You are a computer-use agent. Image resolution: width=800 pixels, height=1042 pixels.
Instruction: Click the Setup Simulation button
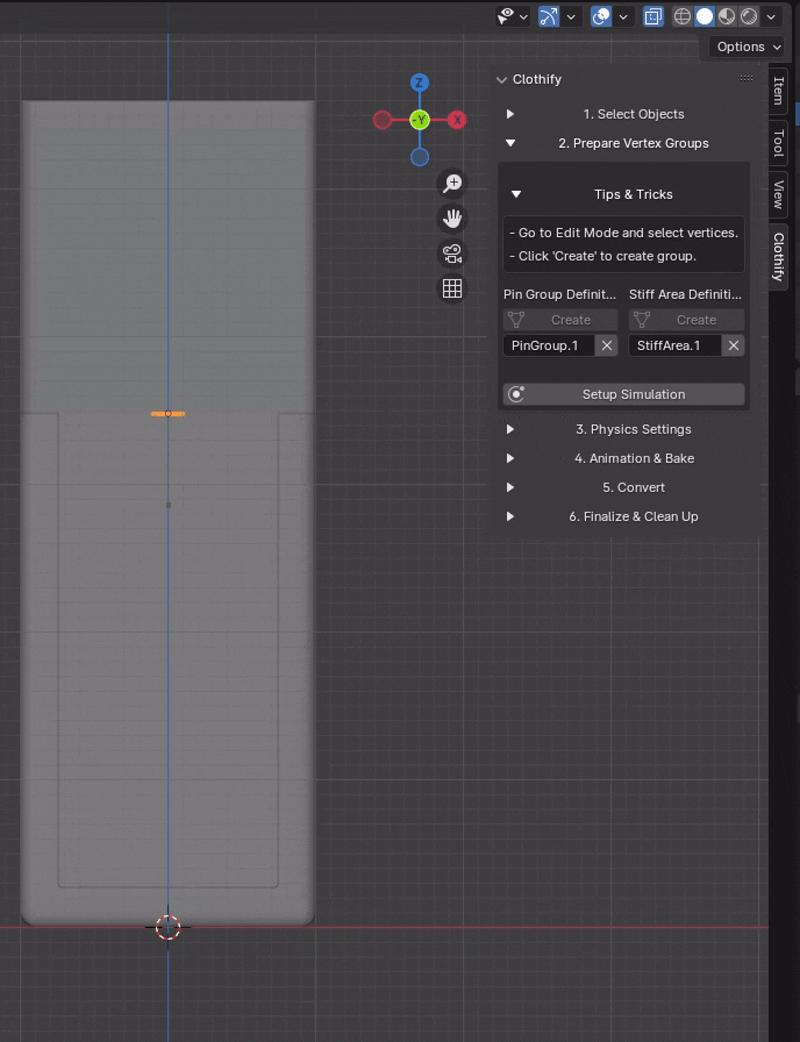click(x=624, y=395)
